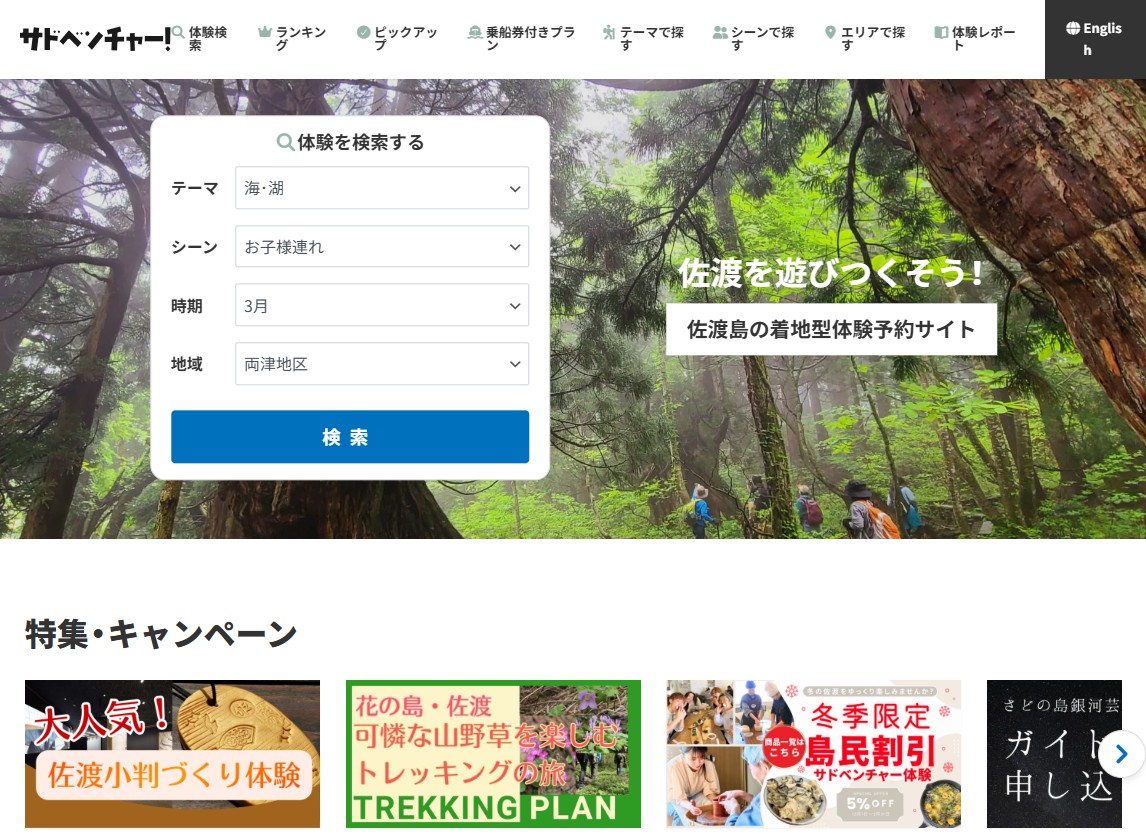Screen dimensions: 1146x834
Task: Click the book icon for 体験レポート
Action: [x=941, y=32]
